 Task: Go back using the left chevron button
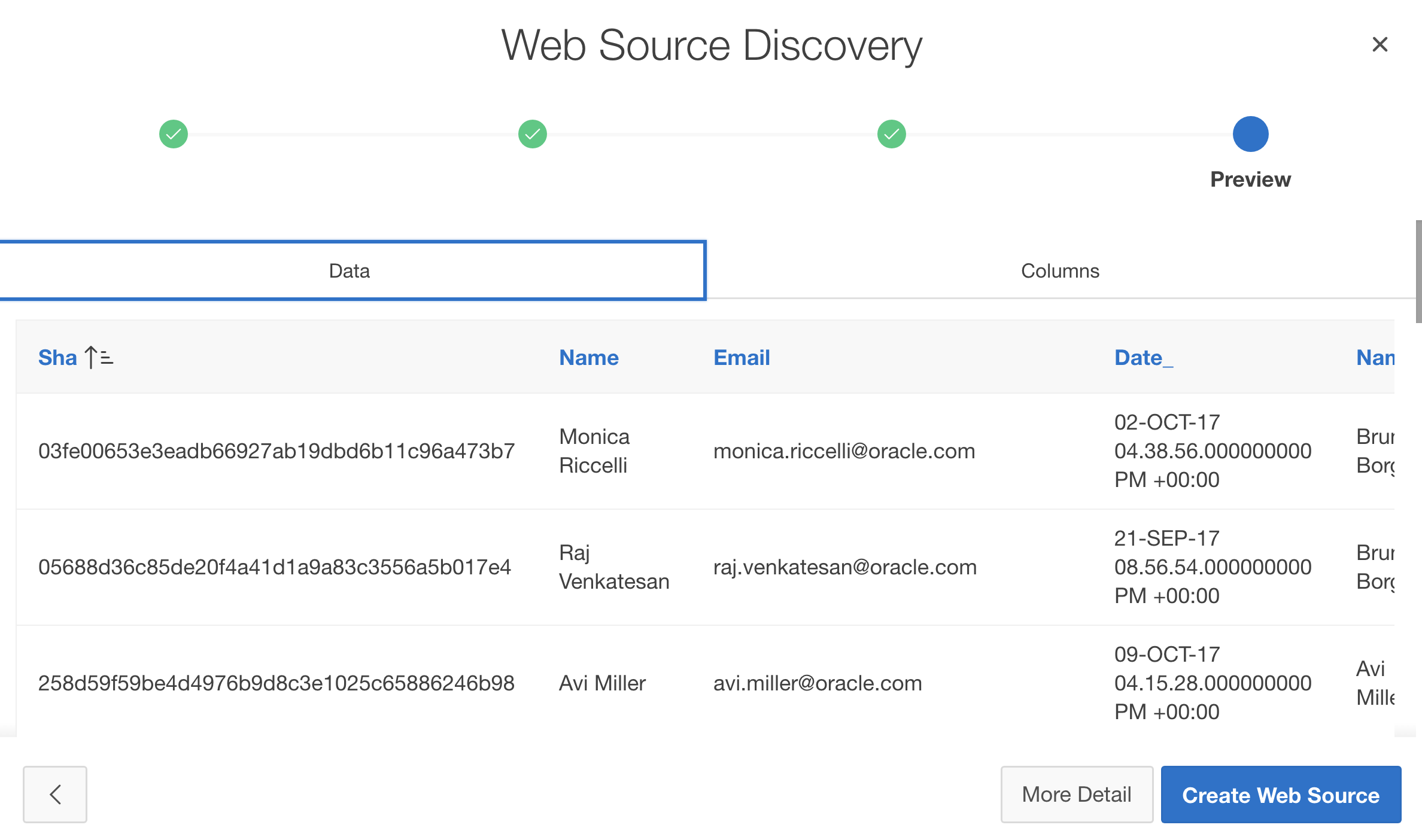(x=55, y=795)
